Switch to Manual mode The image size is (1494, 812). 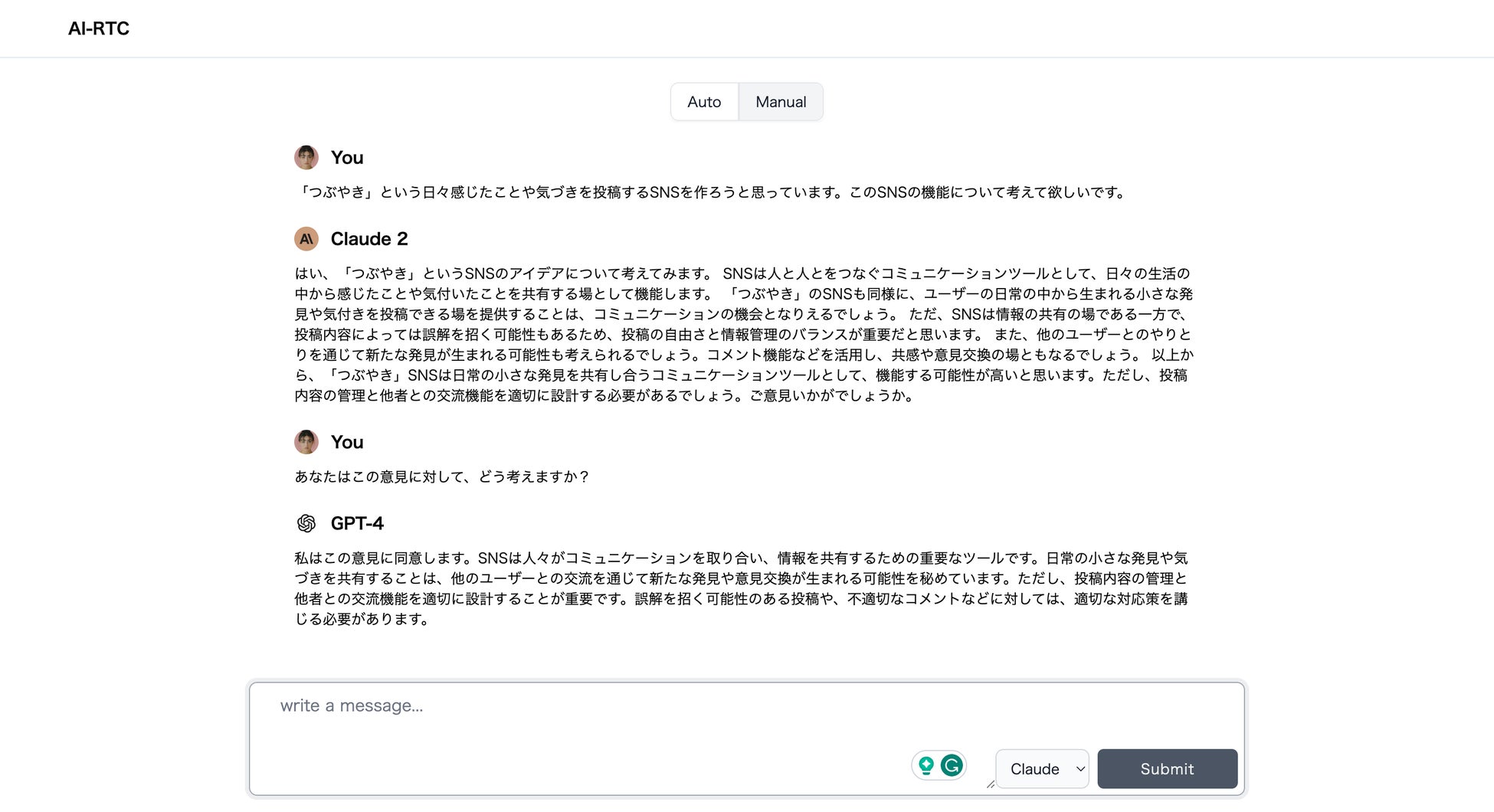[x=781, y=102]
